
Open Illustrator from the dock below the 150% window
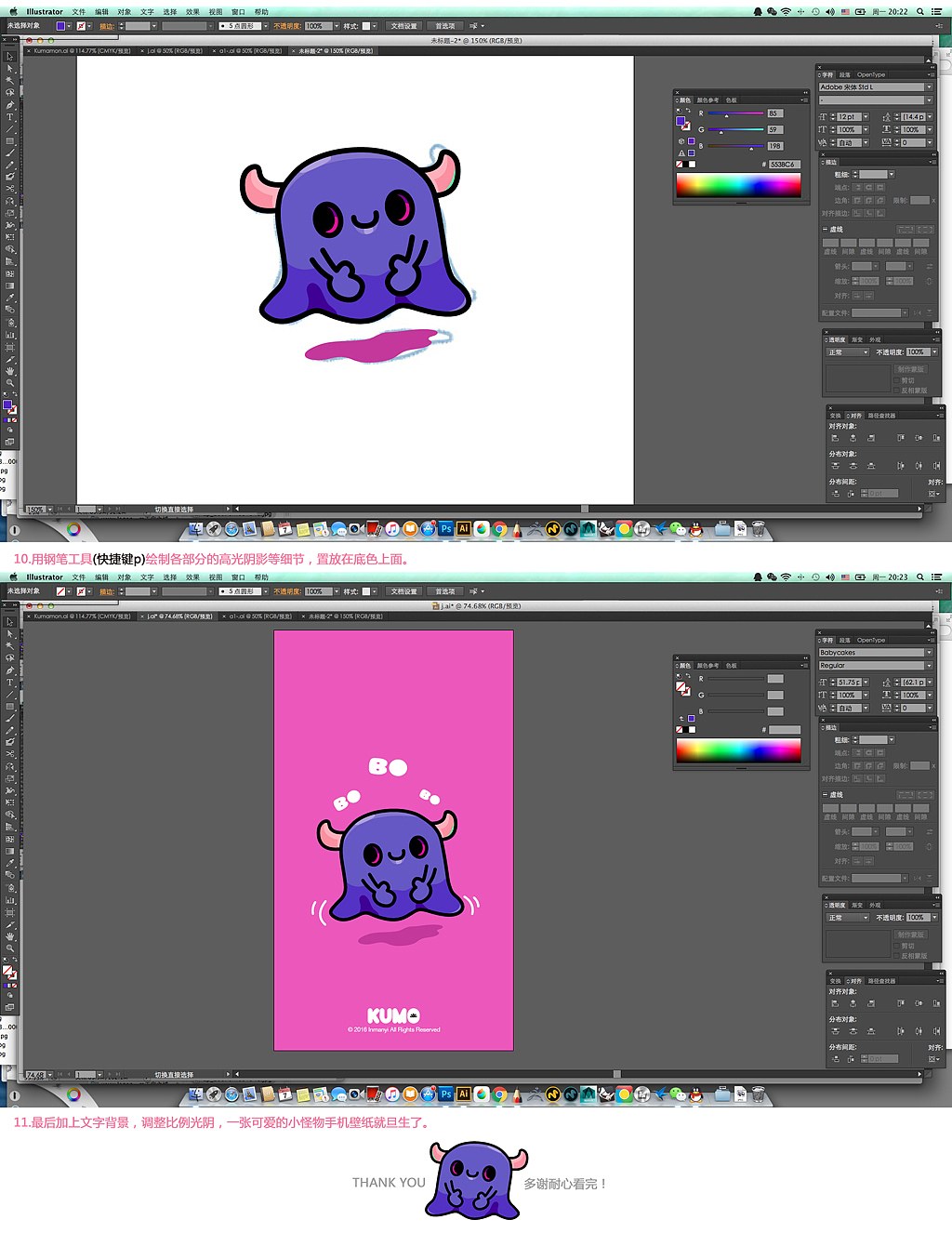coord(463,528)
